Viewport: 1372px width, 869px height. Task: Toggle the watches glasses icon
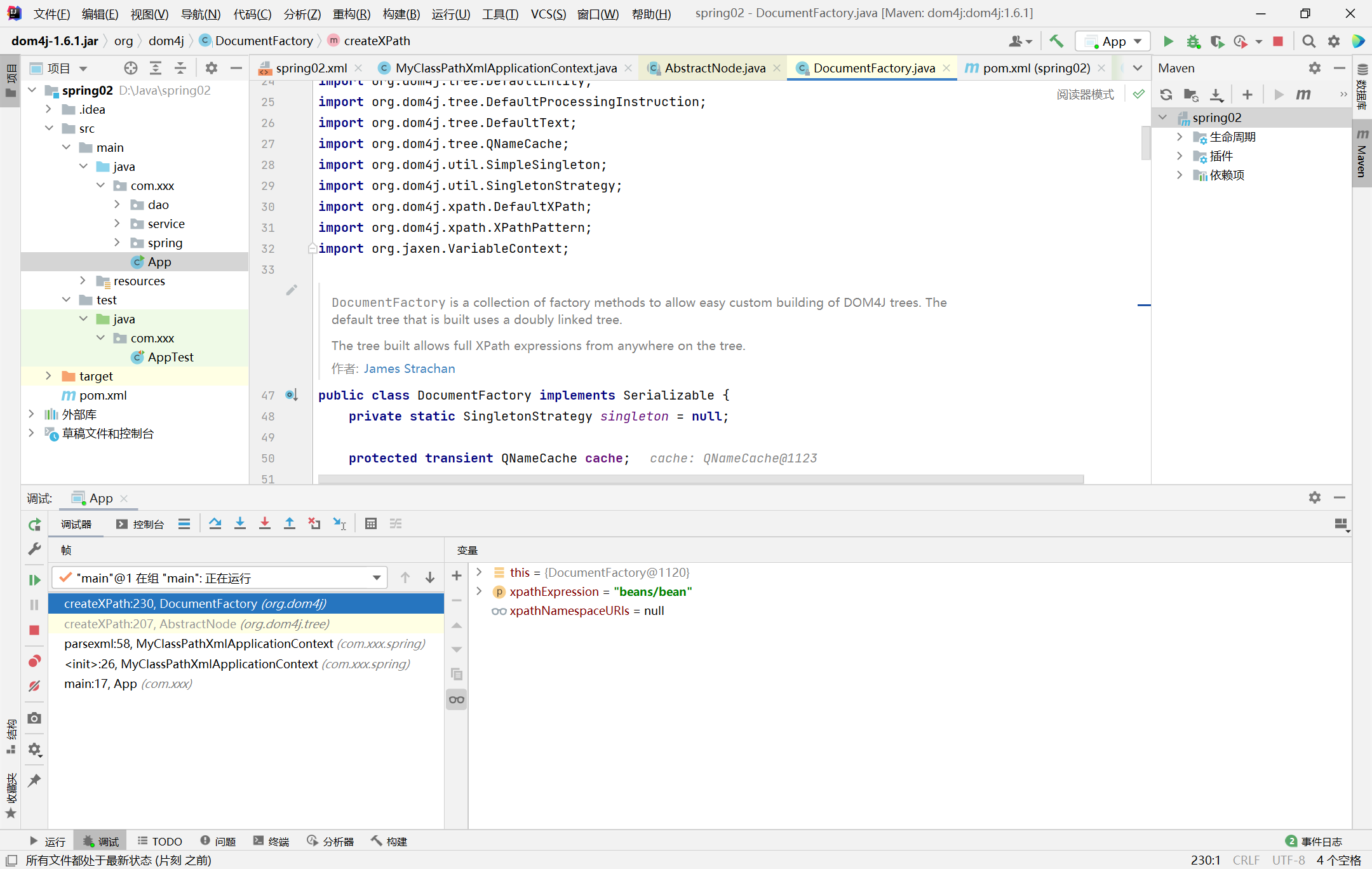(456, 700)
